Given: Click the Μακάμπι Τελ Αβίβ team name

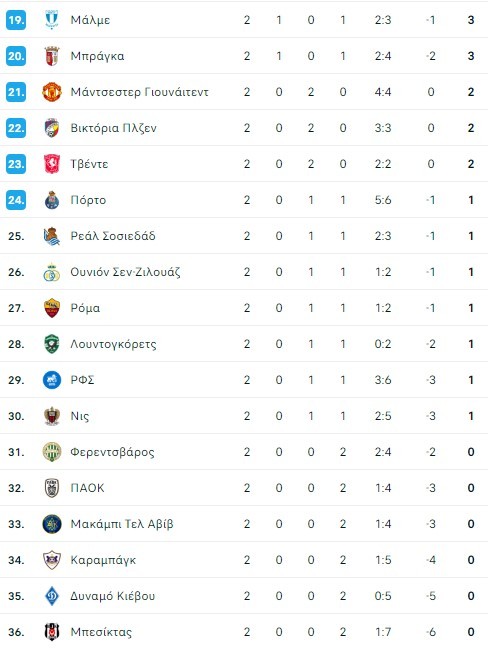Looking at the screenshot, I should [121, 524].
